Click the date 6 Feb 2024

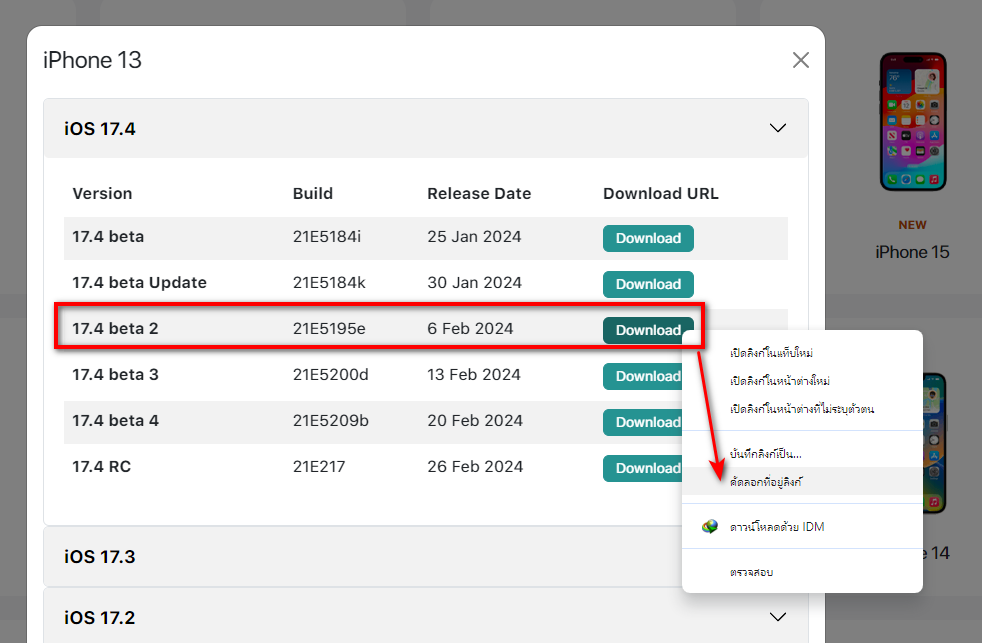(470, 329)
